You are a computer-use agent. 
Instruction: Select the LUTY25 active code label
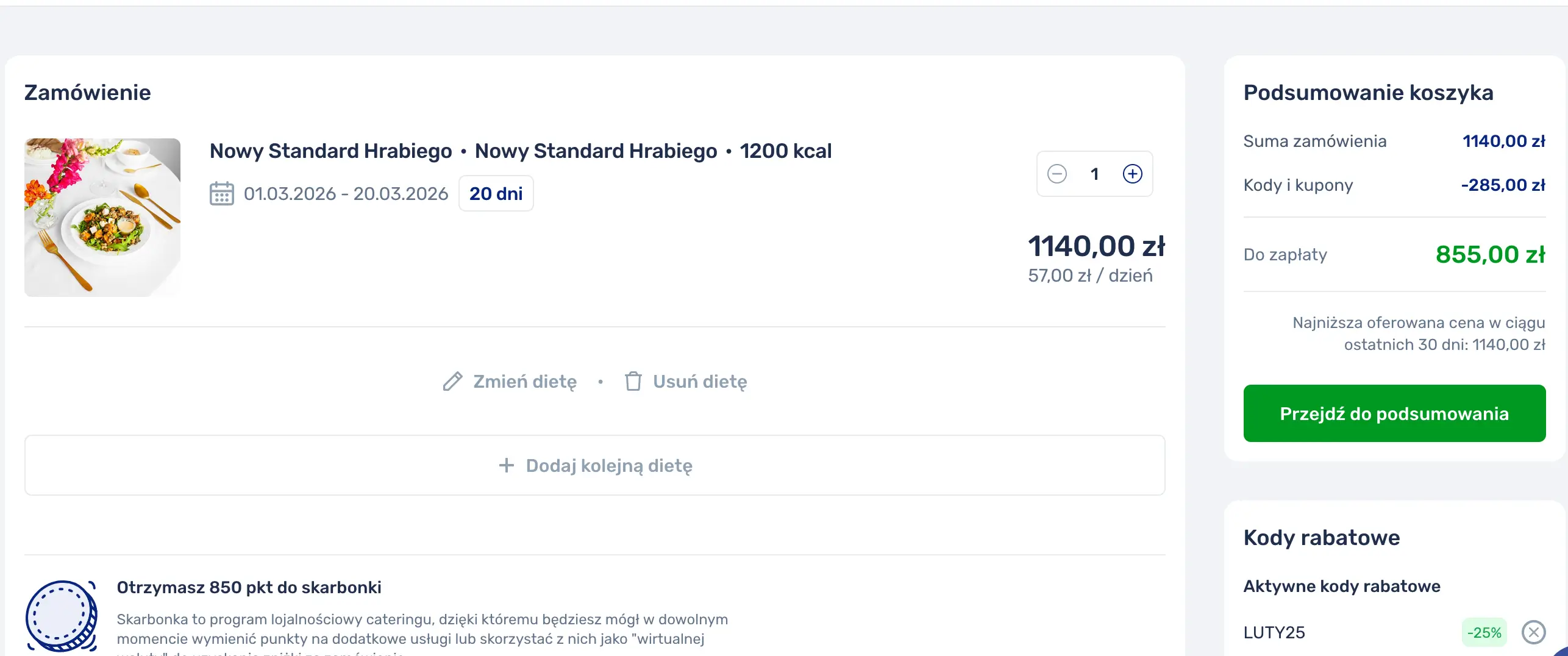click(1274, 632)
